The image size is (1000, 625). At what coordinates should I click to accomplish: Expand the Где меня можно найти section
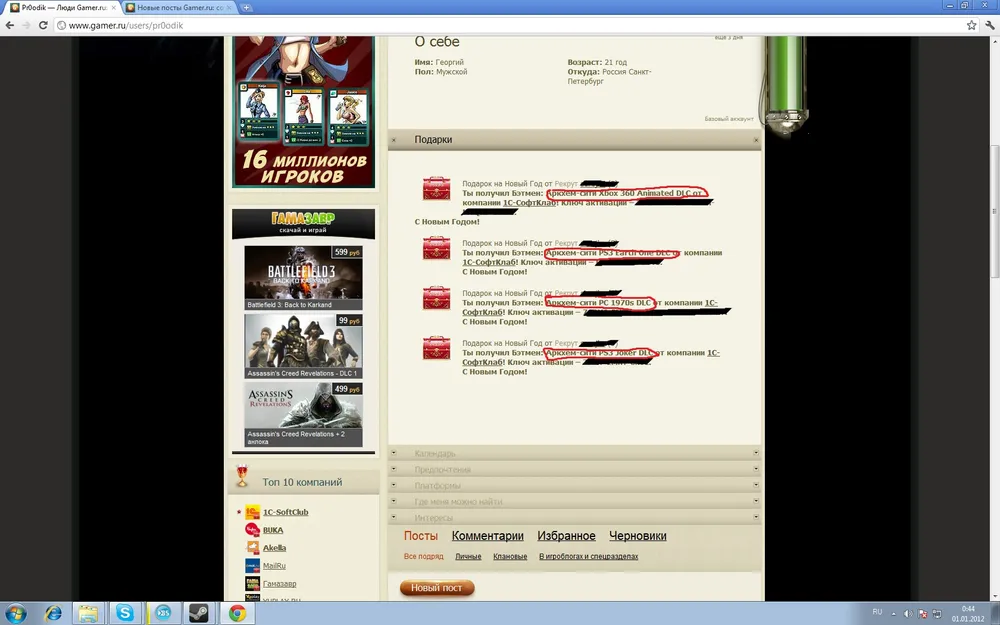(458, 501)
